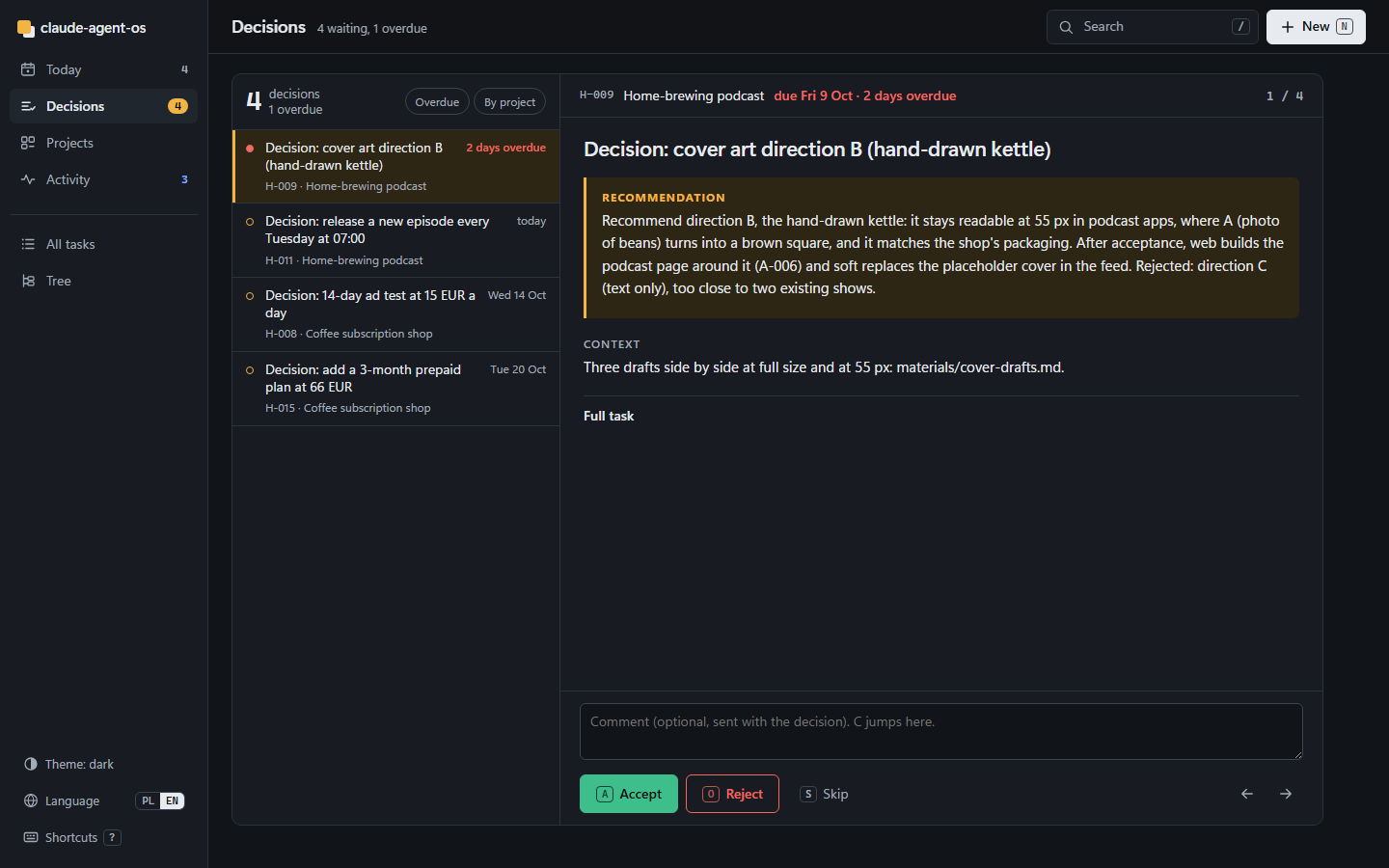1389x868 pixels.
Task: Select 14-day ad test decision
Action: click(x=396, y=314)
